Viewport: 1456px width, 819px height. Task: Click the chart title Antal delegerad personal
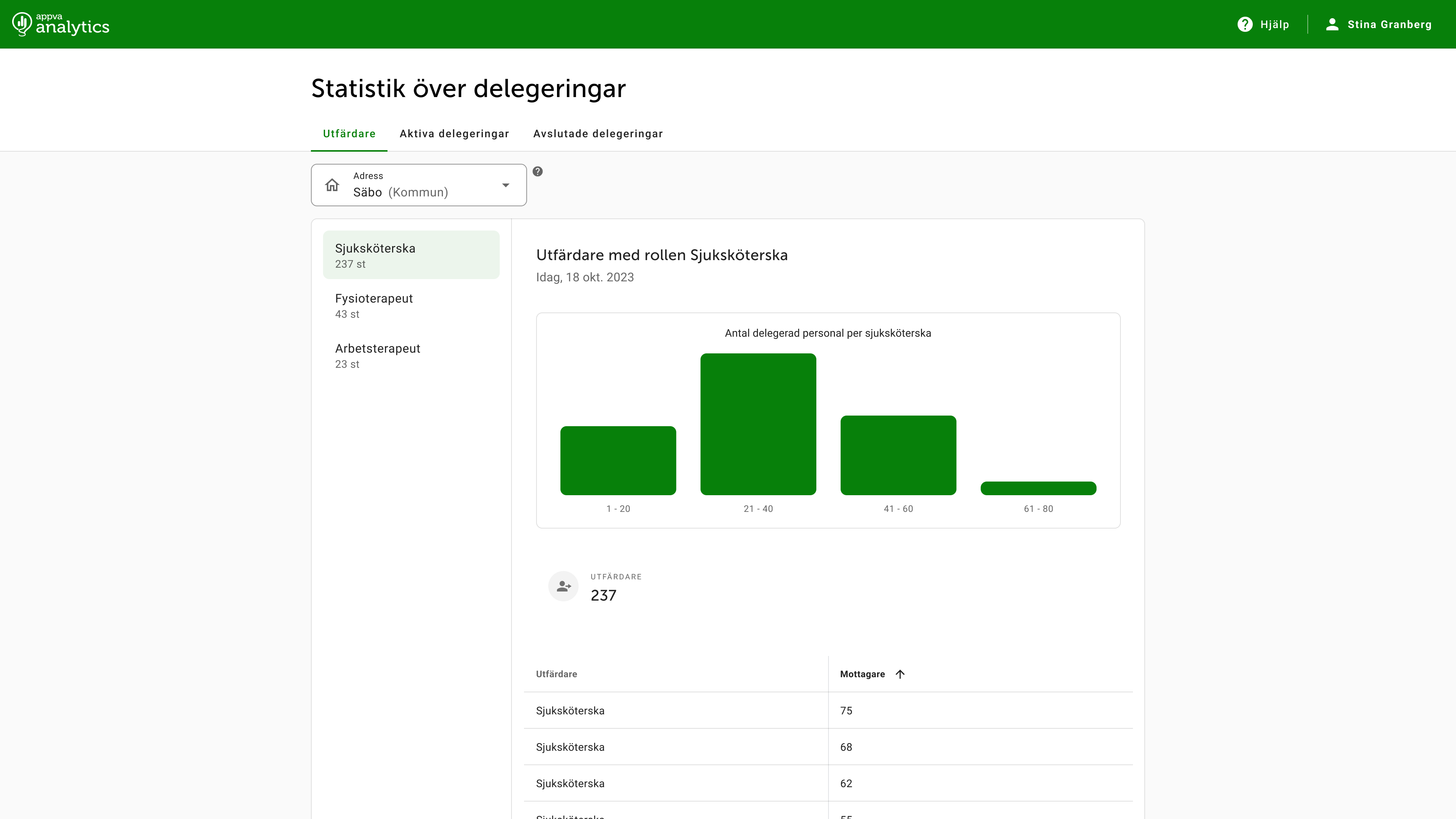(x=827, y=334)
